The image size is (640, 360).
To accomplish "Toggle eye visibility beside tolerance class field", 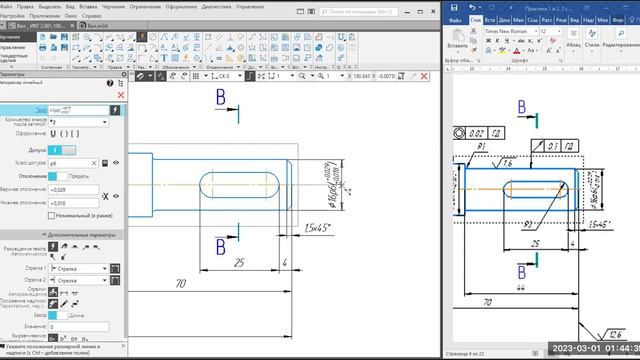I will (116, 163).
